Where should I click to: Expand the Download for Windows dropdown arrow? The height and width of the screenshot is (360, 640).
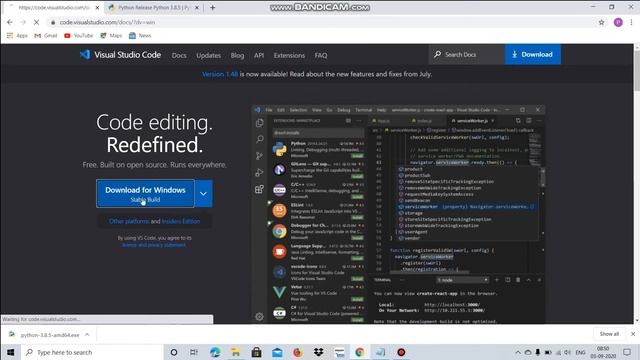point(203,193)
